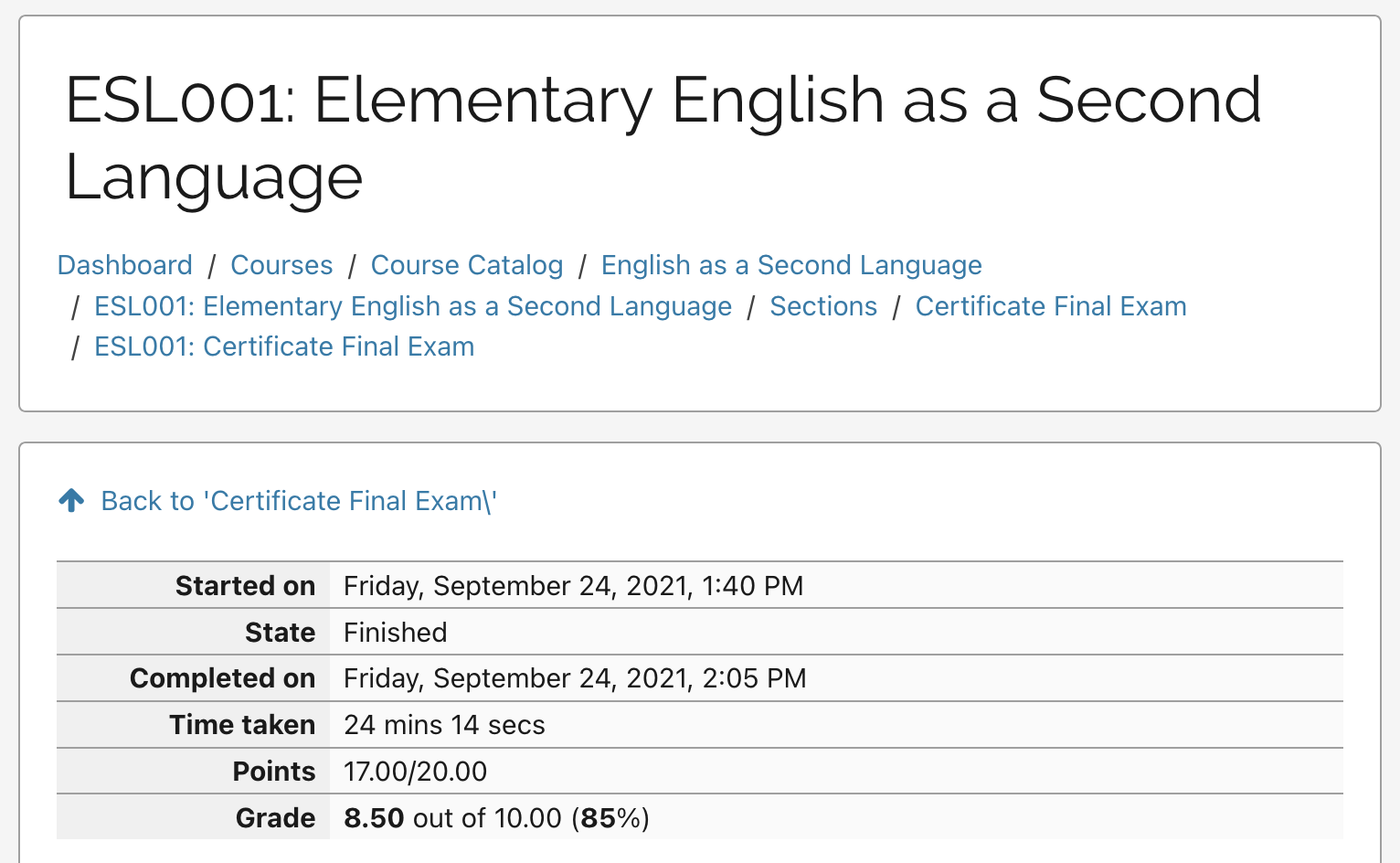Image resolution: width=1400 pixels, height=863 pixels.
Task: Click the Grade row label
Action: [275, 818]
